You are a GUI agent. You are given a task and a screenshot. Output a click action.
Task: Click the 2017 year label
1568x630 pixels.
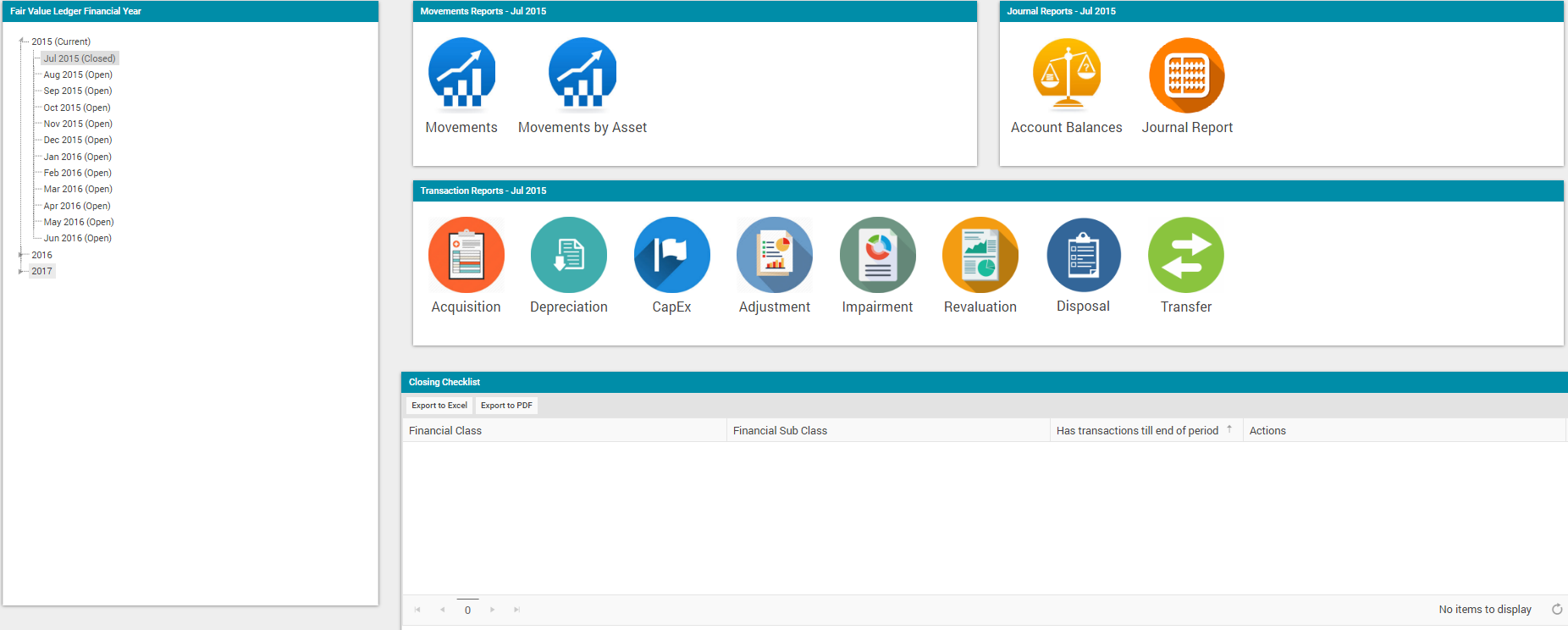pyautogui.click(x=42, y=271)
